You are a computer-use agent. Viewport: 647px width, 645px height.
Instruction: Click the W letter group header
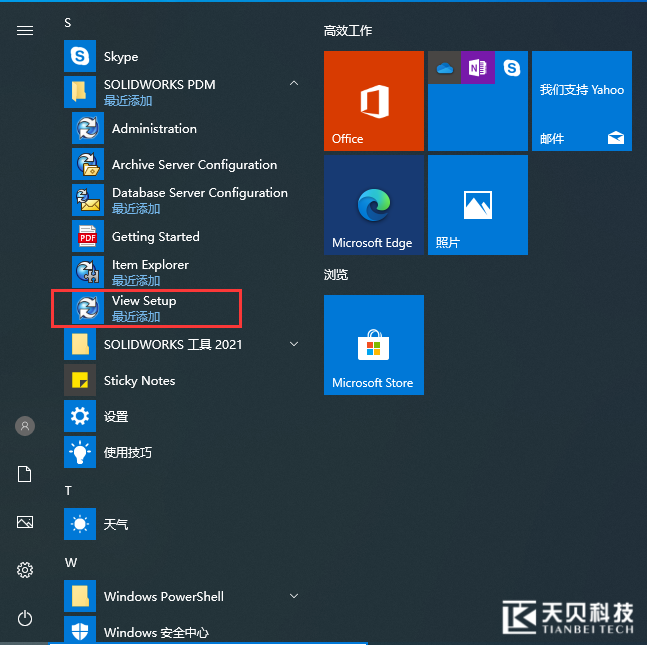71,562
